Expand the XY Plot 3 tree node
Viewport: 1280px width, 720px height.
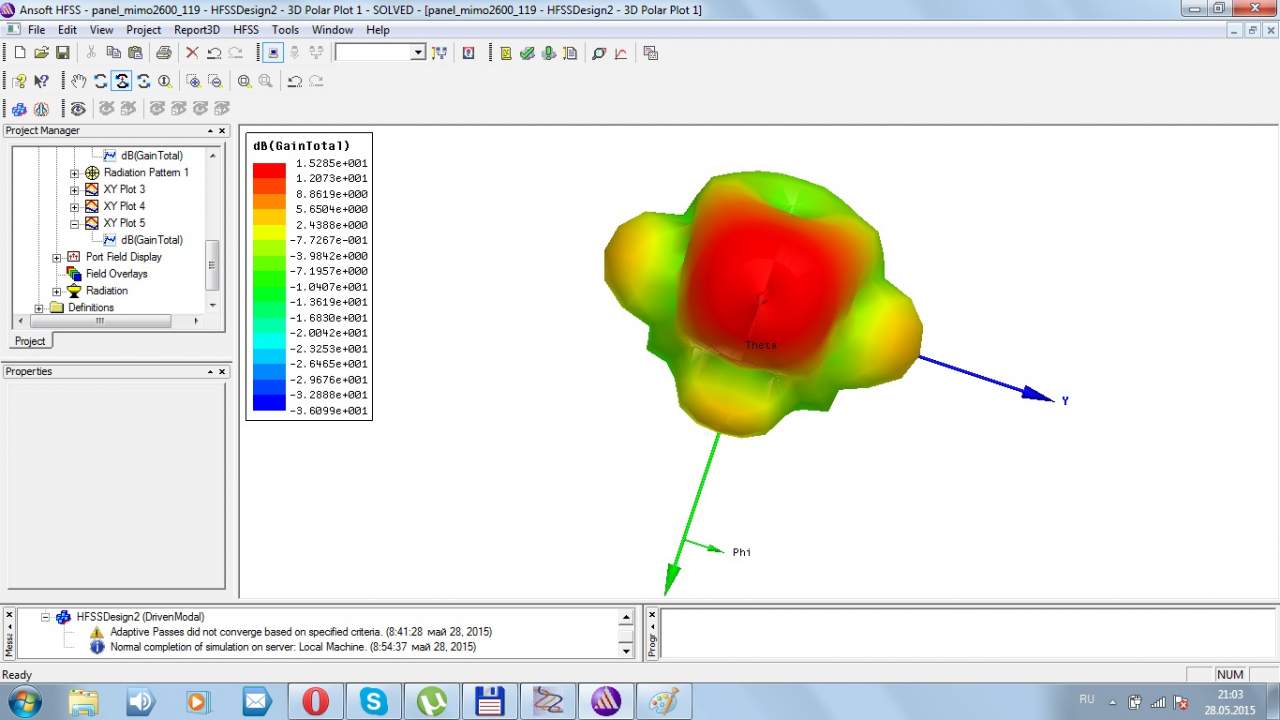[75, 189]
